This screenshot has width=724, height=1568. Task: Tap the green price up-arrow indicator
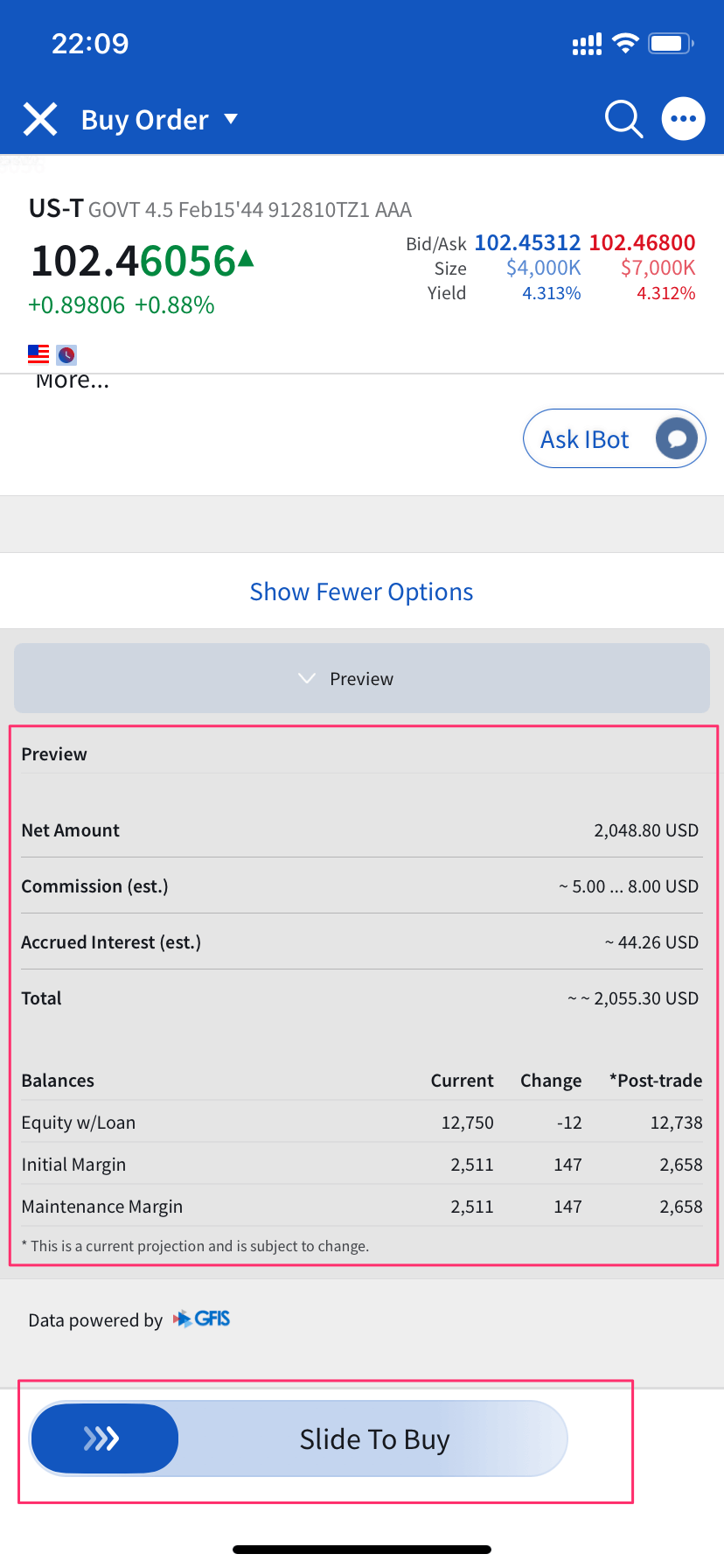point(246,258)
